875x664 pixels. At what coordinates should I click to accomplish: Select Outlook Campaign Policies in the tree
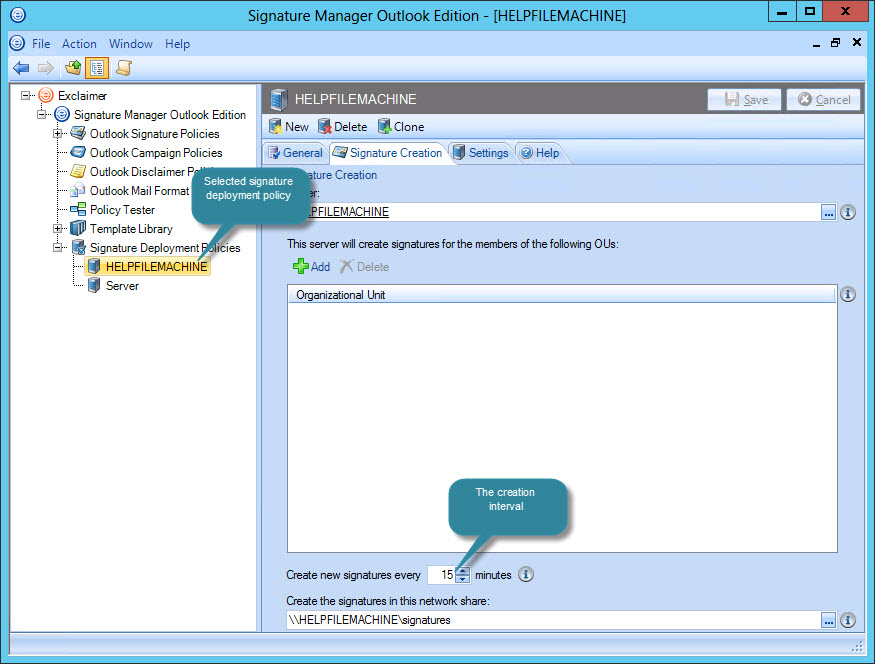pyautogui.click(x=156, y=153)
